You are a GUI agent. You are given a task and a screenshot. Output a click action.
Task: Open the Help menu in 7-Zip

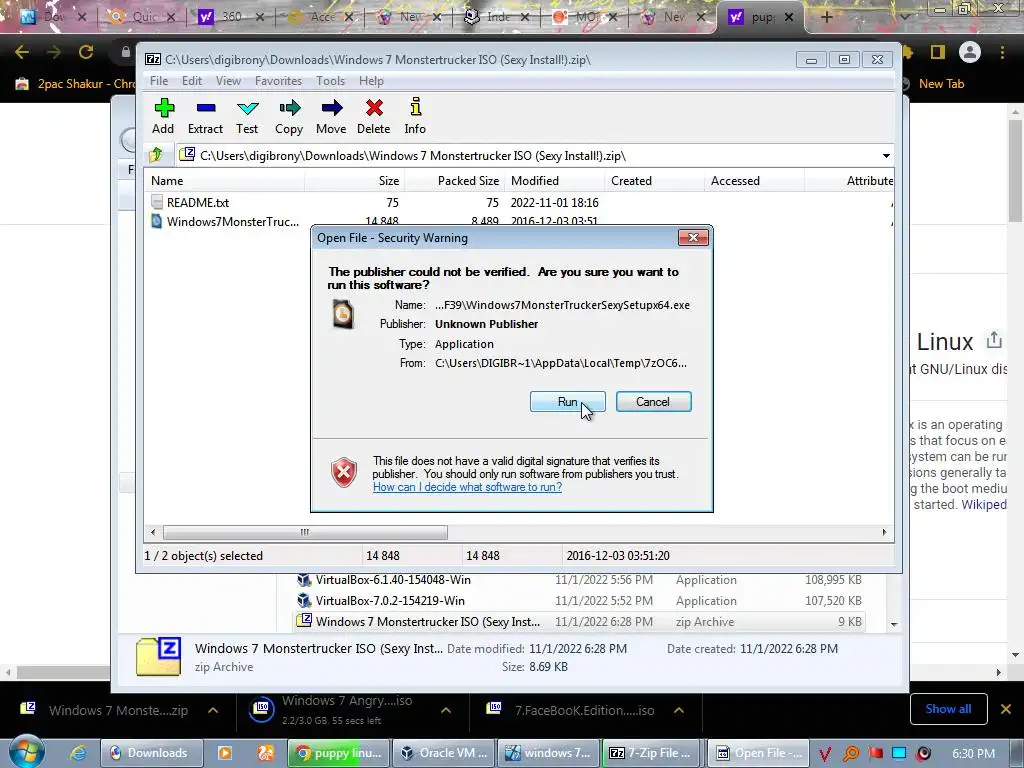point(371,81)
